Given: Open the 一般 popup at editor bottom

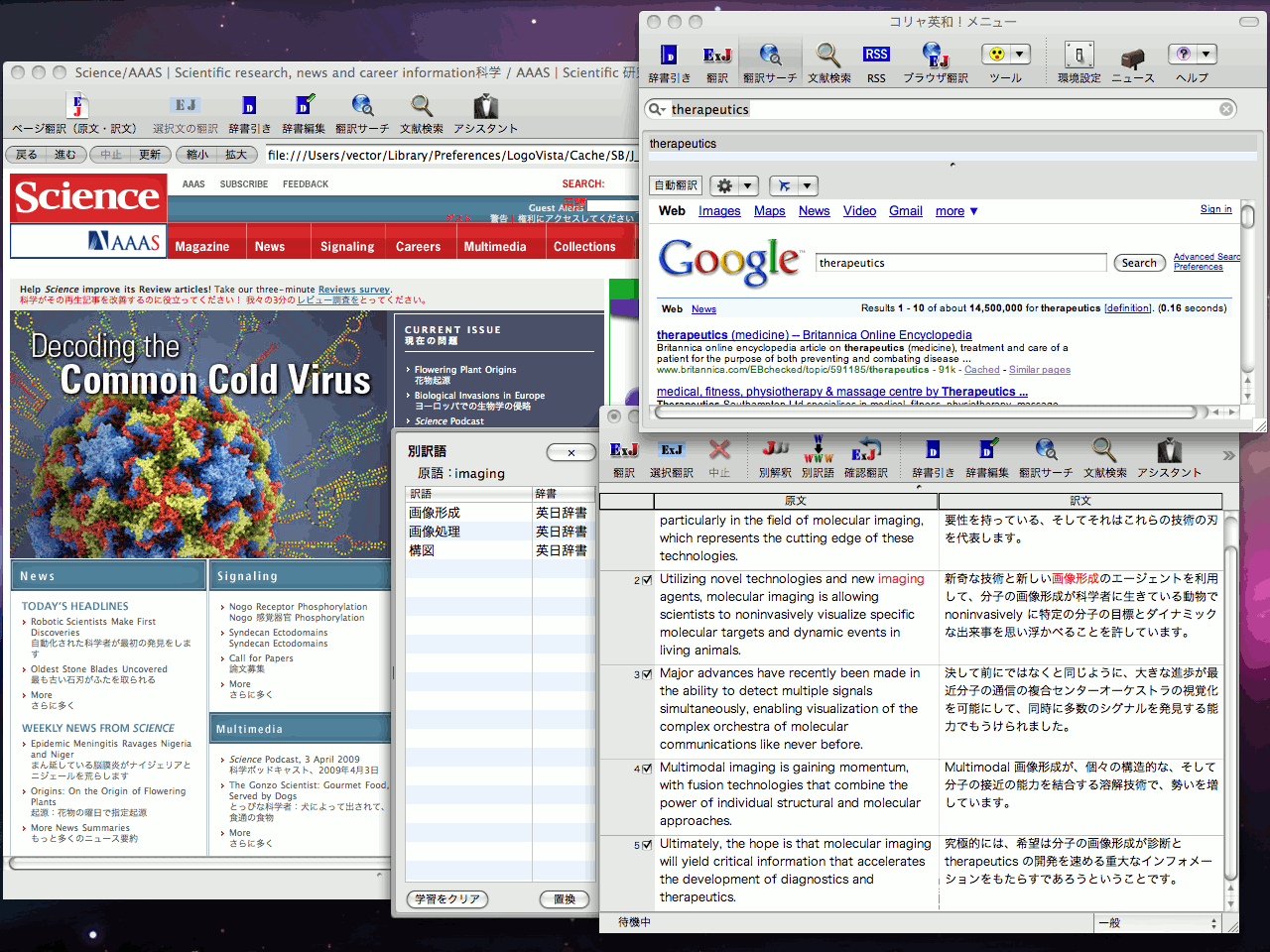Looking at the screenshot, I should coord(1158,922).
